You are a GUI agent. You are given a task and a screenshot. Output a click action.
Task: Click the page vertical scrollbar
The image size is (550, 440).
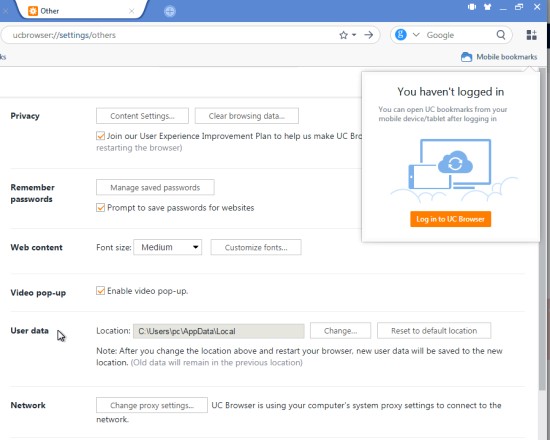542,228
